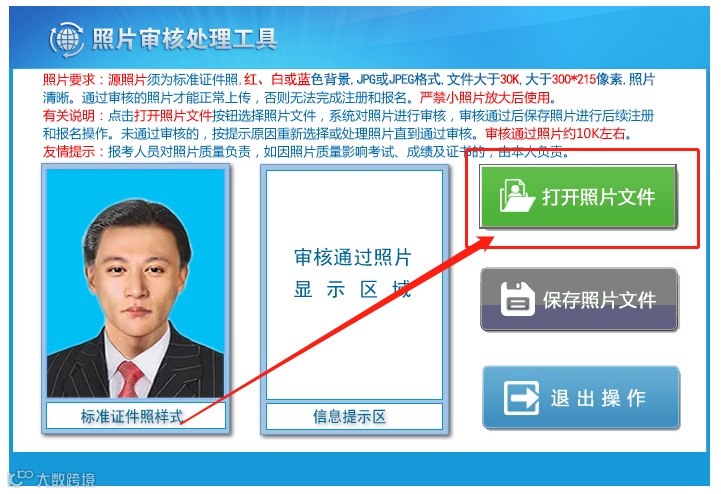
Task: Click the 照片审核处理工具 title text
Action: tap(184, 39)
